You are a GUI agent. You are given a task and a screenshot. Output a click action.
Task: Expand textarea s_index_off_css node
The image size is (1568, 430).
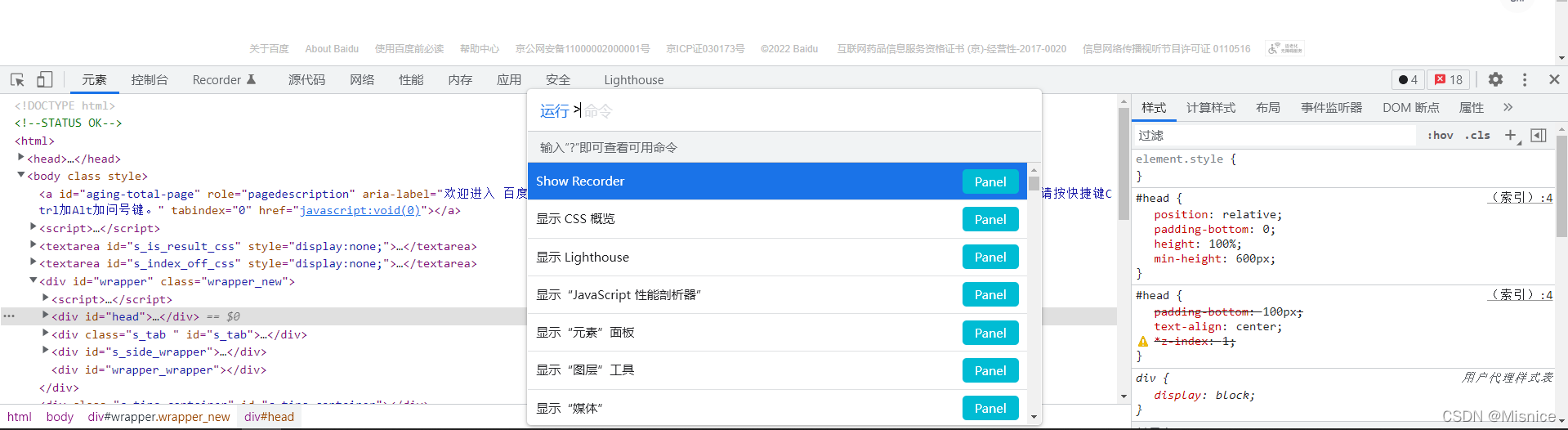pyautogui.click(x=34, y=262)
